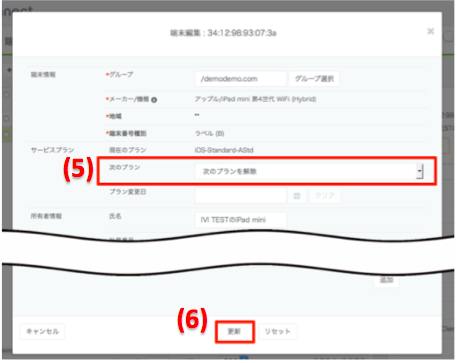Open the 次のプラン dropdown
Viewport: 457px width, 363px height.
309,171
